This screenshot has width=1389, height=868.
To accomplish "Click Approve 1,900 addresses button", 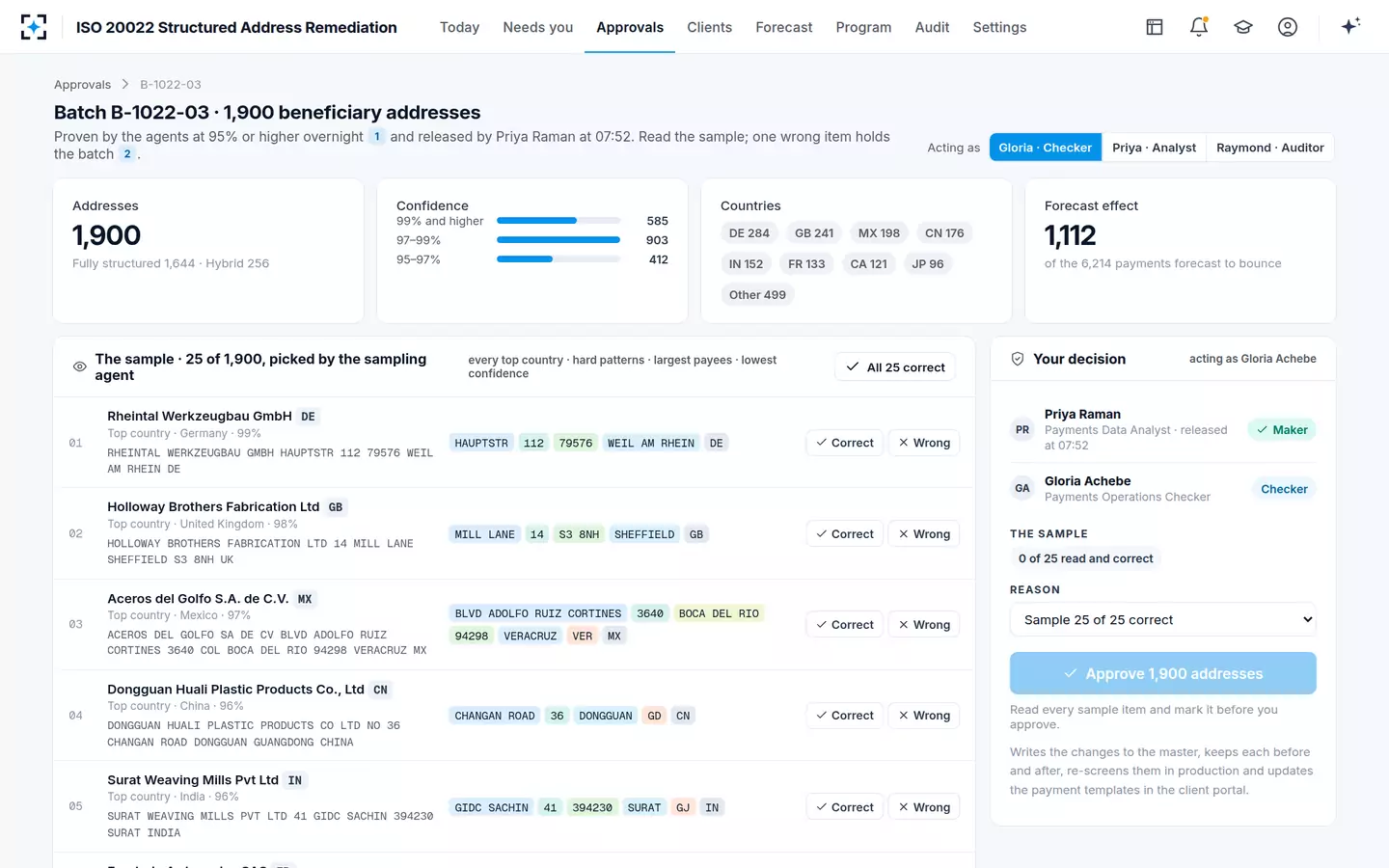I will tap(1162, 673).
